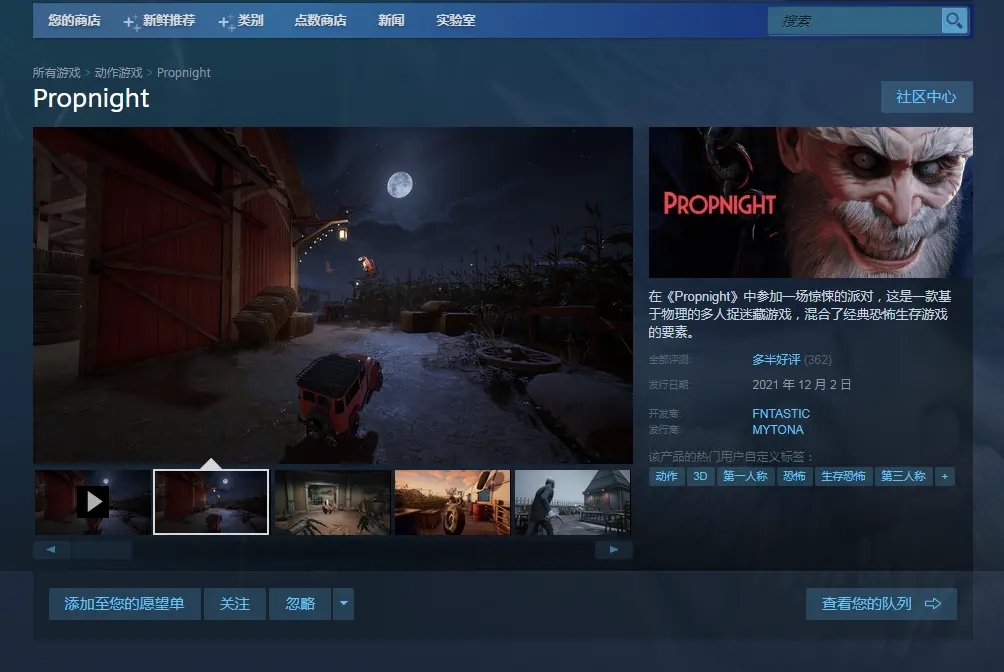Image resolution: width=1004 pixels, height=672 pixels.
Task: Open 社区中心 button
Action: [x=927, y=97]
